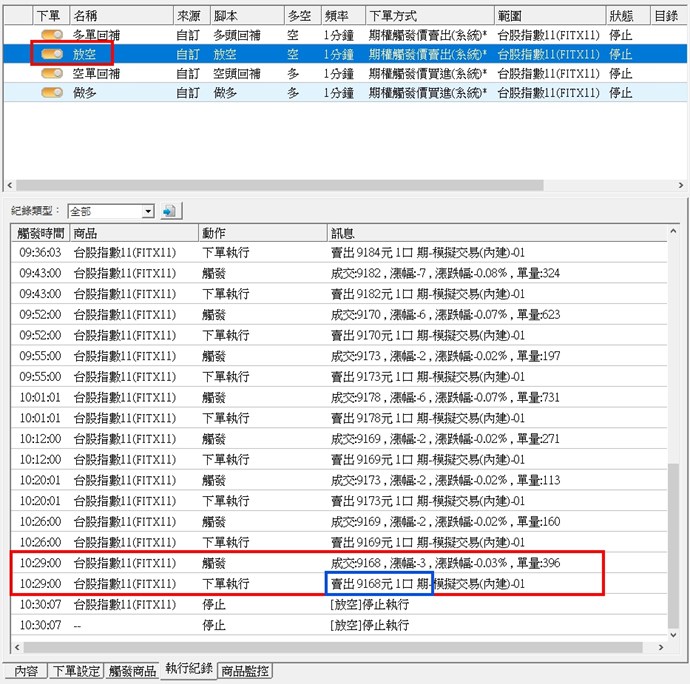Sort by the 觸發時間 column header
The image size is (690, 684).
pos(40,233)
